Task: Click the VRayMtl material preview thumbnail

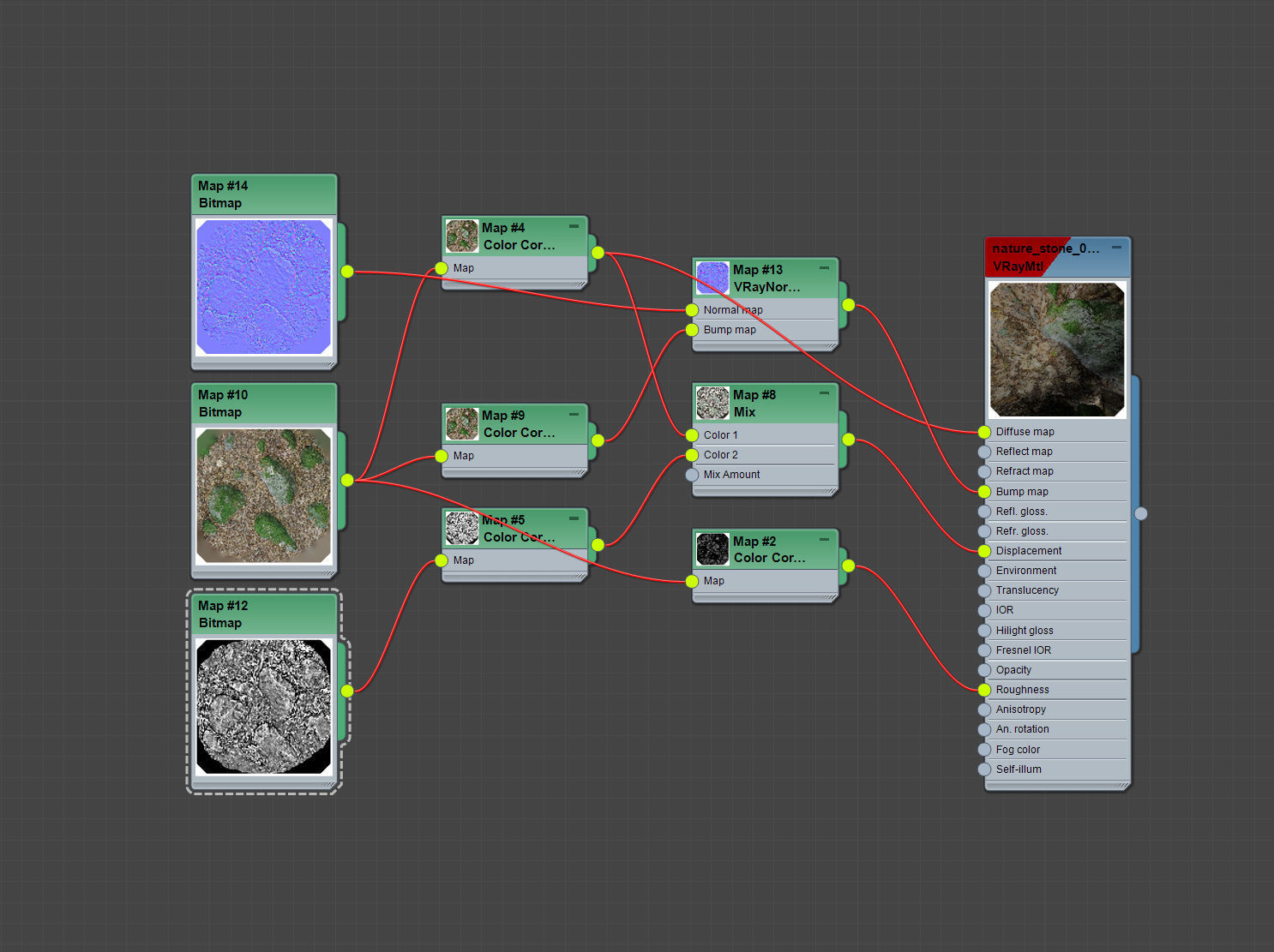Action: (1058, 350)
